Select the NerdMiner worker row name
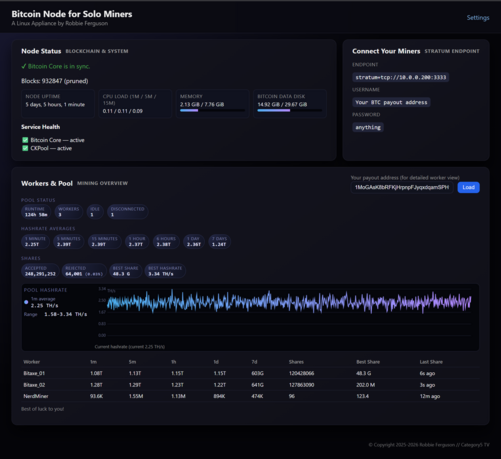Screen dimensions: 501x459 [x=36, y=396]
